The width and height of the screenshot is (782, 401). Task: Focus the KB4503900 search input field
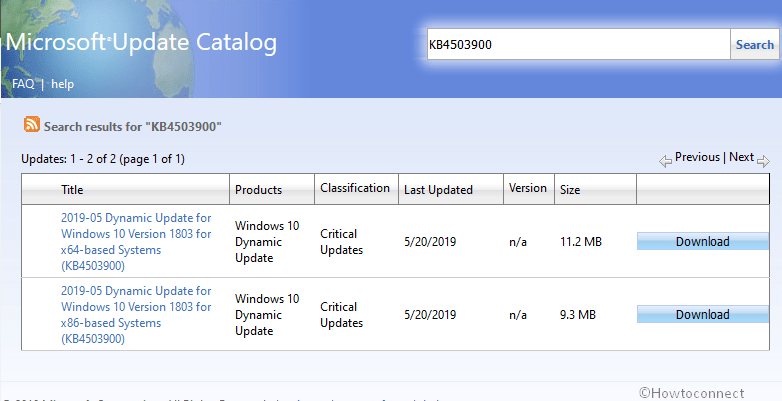tap(578, 45)
